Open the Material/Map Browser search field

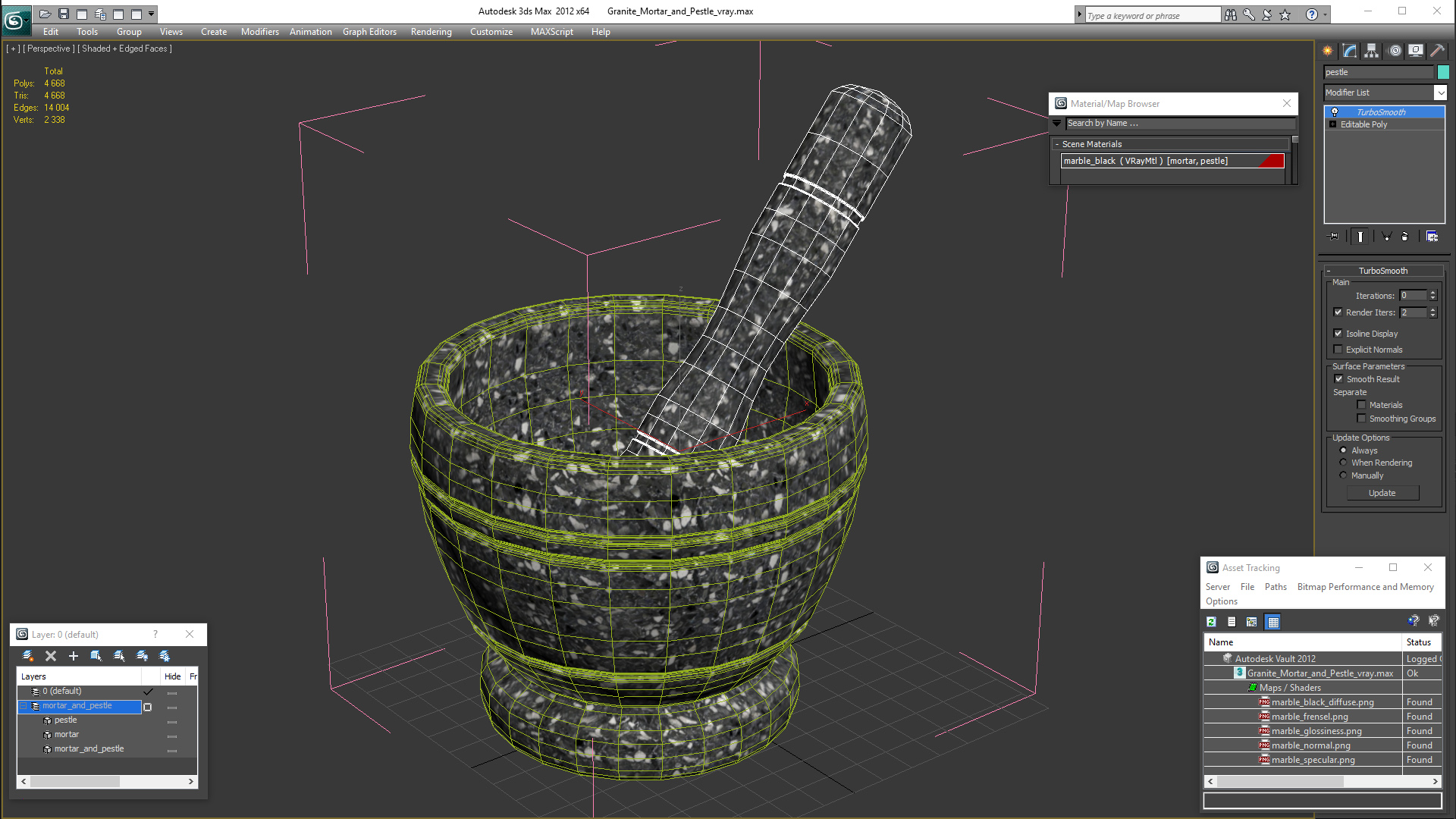[x=1176, y=122]
